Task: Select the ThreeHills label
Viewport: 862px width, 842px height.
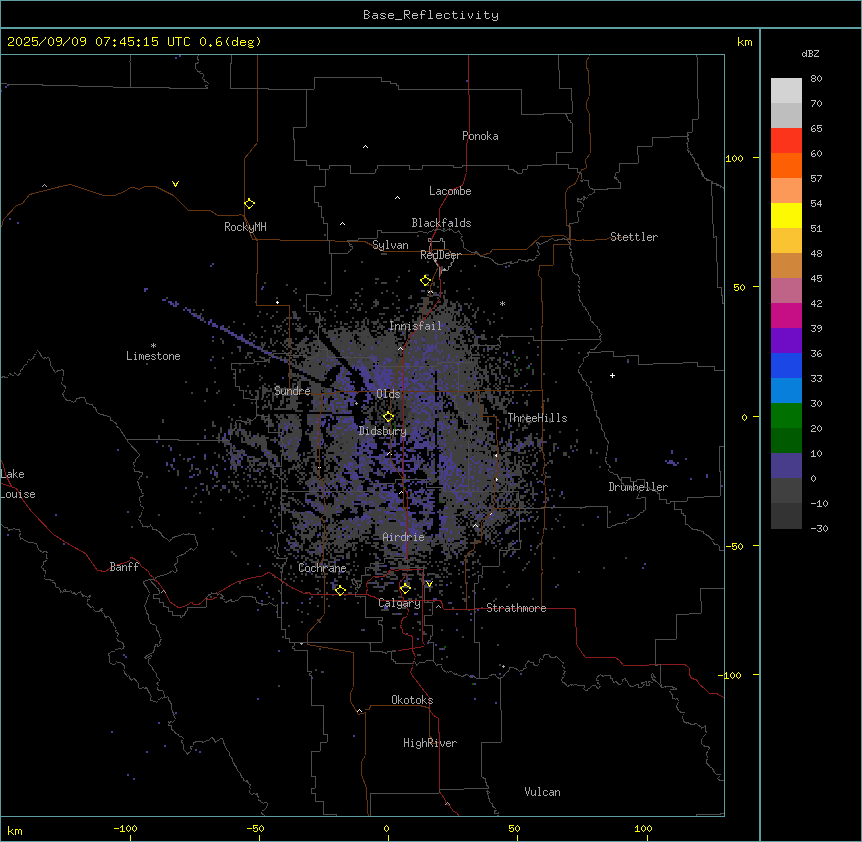Action: pos(537,418)
